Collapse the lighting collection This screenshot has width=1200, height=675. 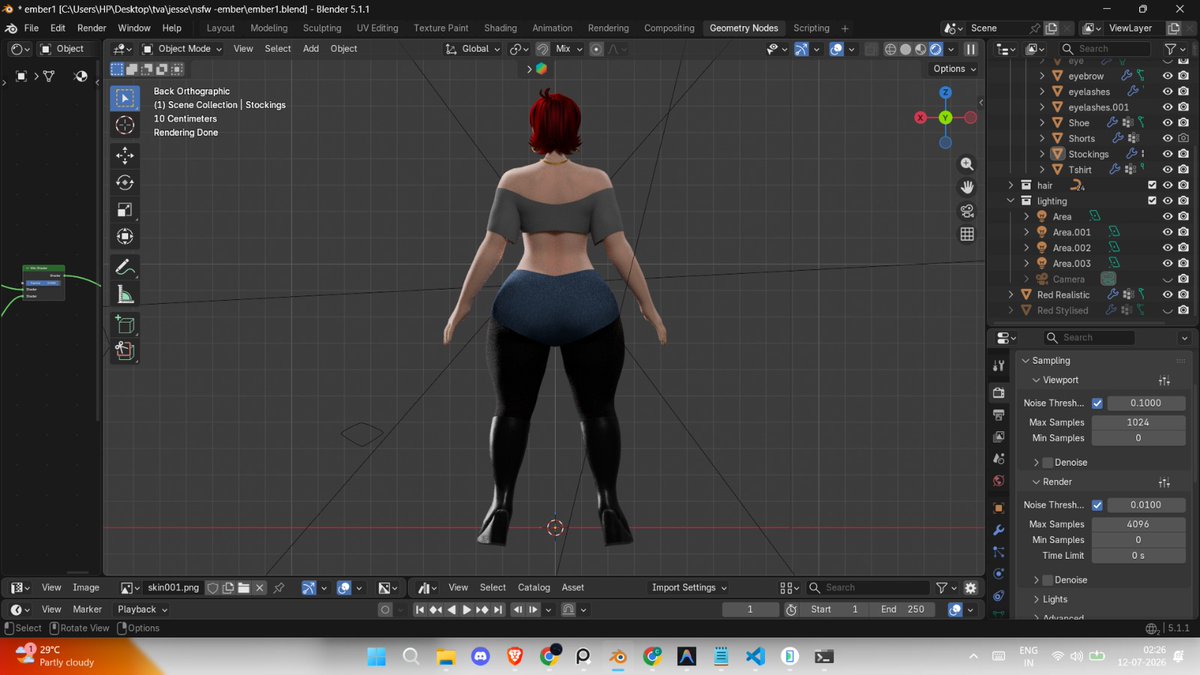point(1012,201)
